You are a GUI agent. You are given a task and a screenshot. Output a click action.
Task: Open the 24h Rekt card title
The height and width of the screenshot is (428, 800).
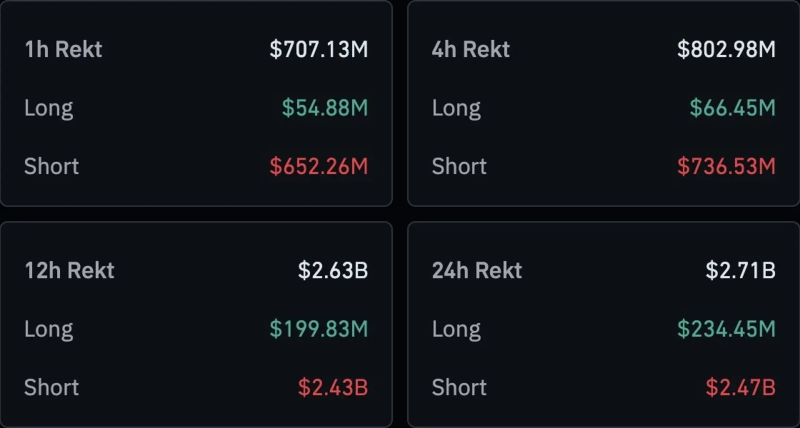[x=477, y=270]
